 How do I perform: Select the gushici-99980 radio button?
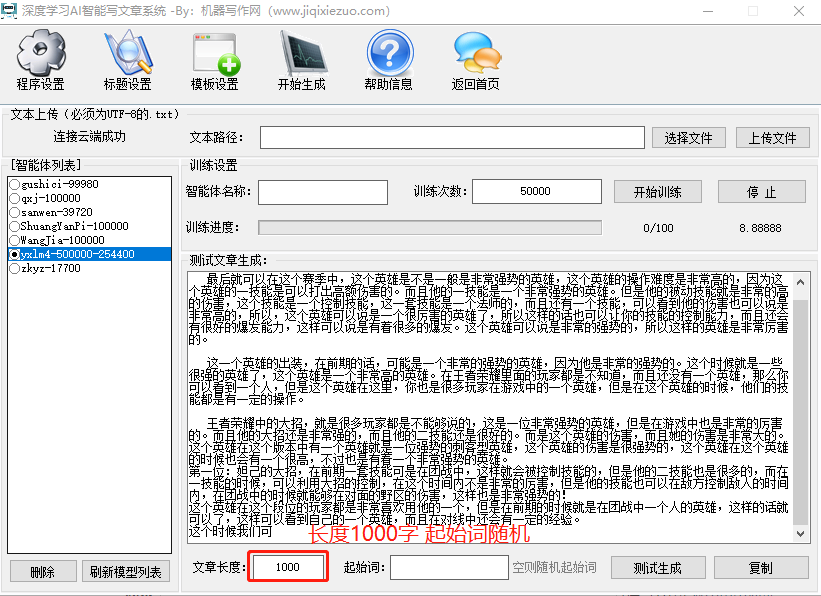[x=14, y=185]
